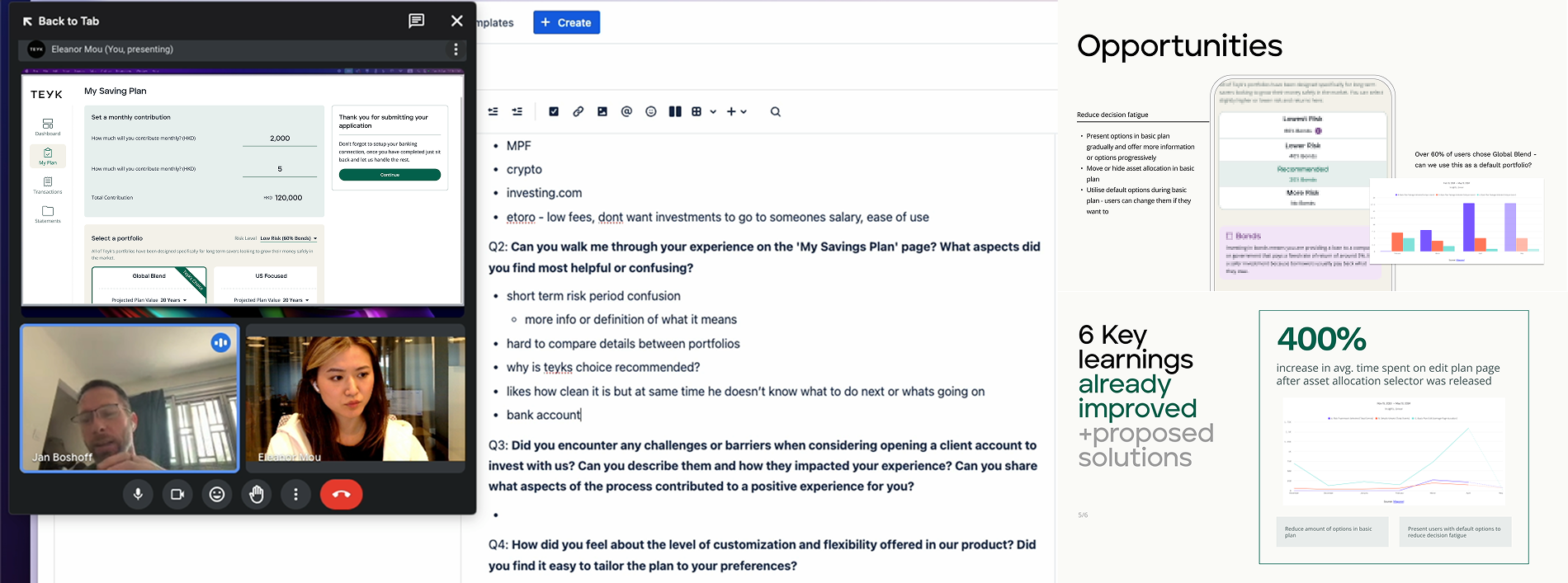The height and width of the screenshot is (583, 1568).
Task: Open the Risk Level dropdown
Action: (x=288, y=238)
